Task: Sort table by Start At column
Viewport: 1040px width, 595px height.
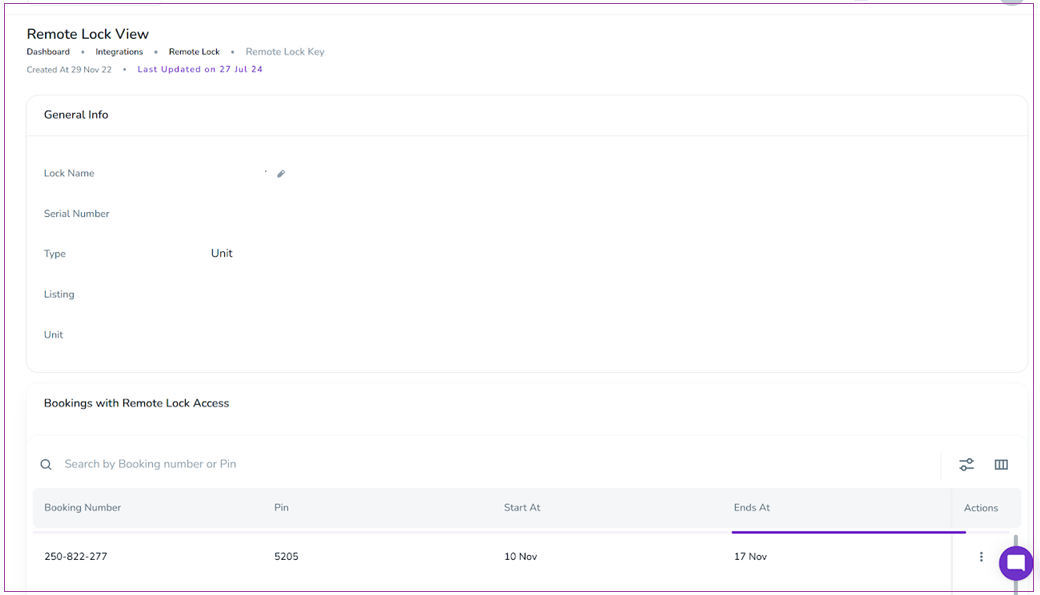Action: [x=522, y=508]
